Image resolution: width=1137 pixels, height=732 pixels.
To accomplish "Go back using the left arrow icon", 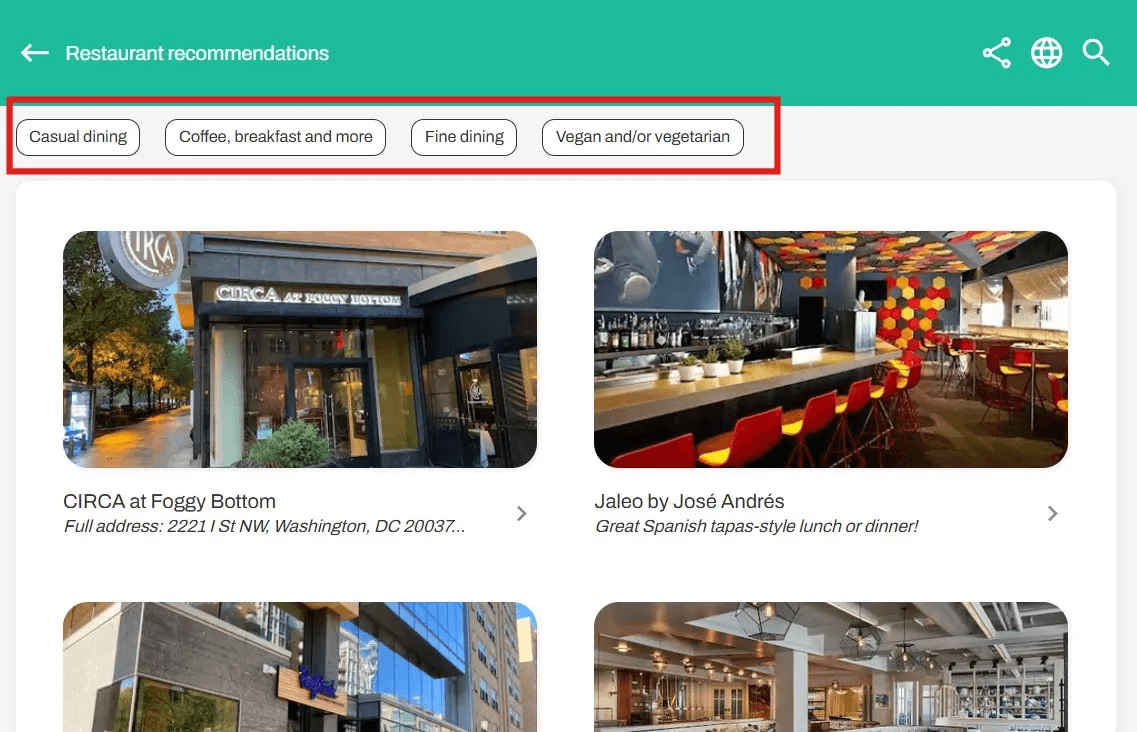I will [35, 53].
